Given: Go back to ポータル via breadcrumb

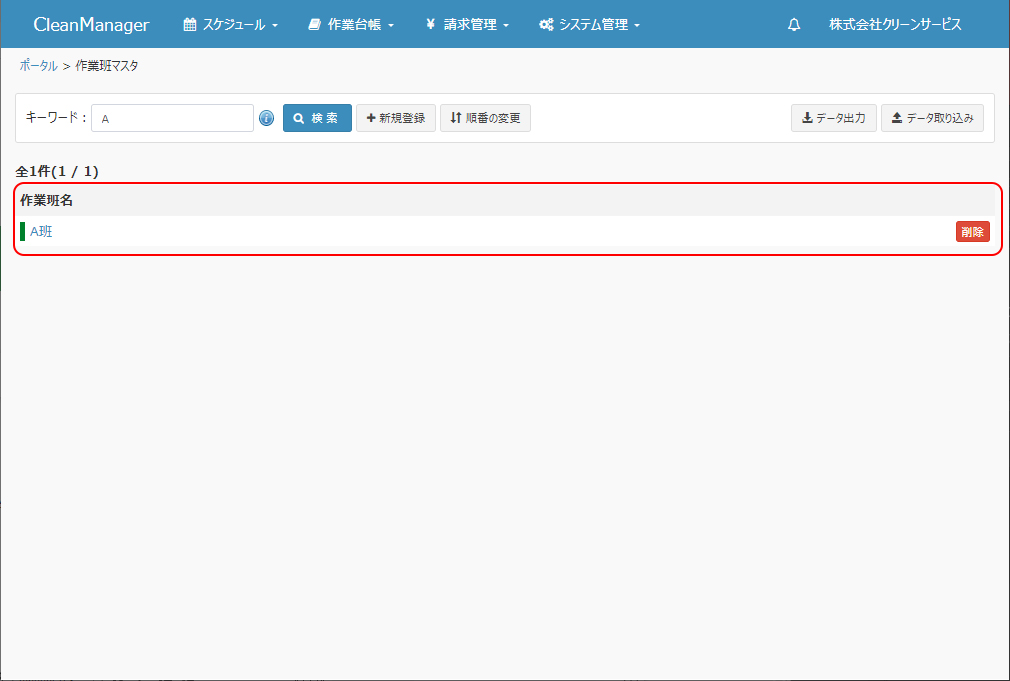Looking at the screenshot, I should pyautogui.click(x=39, y=66).
